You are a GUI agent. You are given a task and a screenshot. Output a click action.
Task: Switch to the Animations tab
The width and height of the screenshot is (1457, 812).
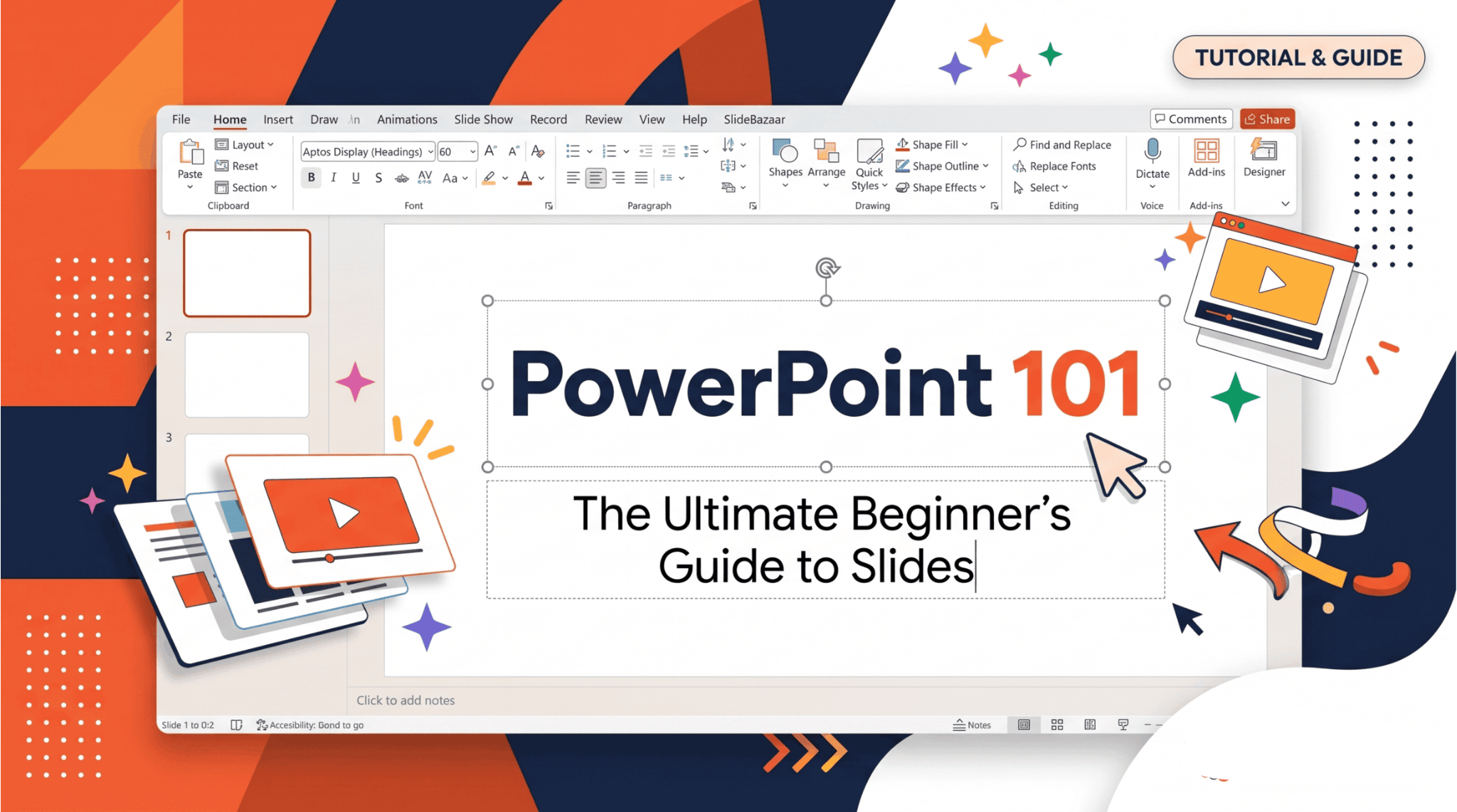click(x=407, y=119)
